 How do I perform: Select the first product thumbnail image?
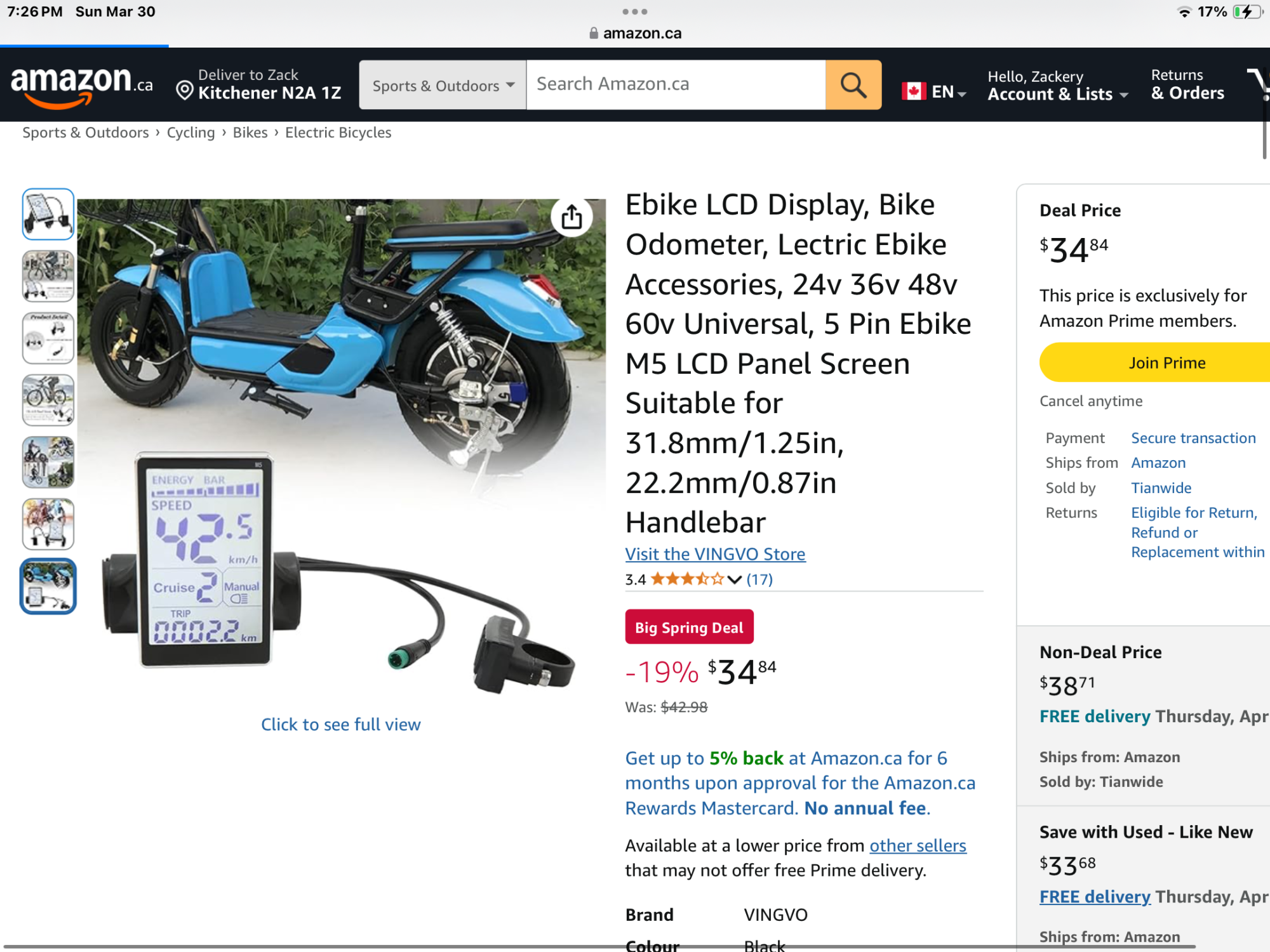click(48, 214)
